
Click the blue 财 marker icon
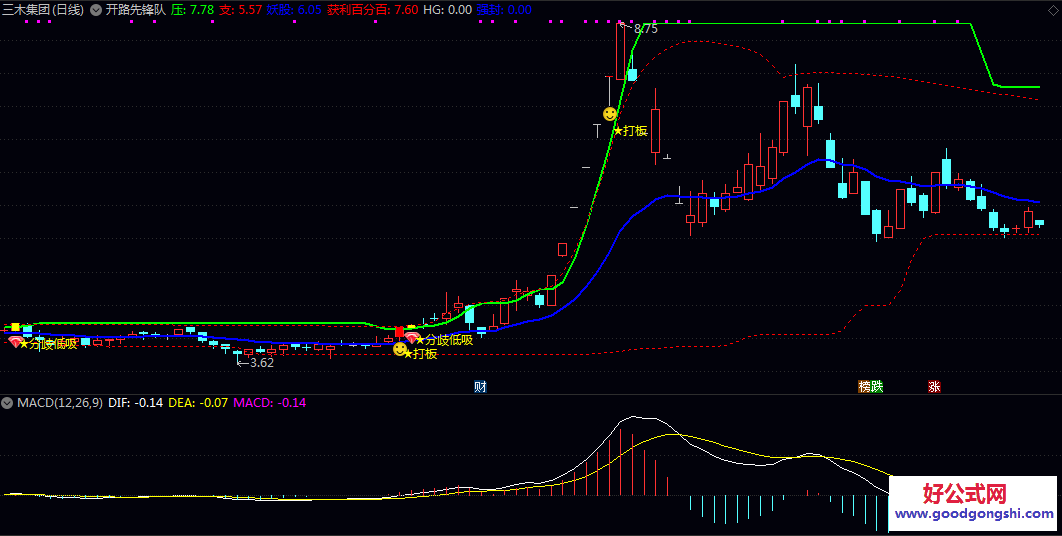tap(480, 387)
